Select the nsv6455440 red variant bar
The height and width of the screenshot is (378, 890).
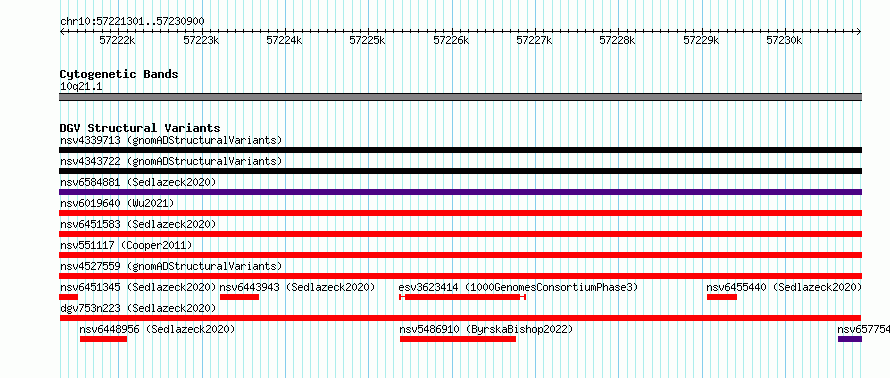point(722,297)
